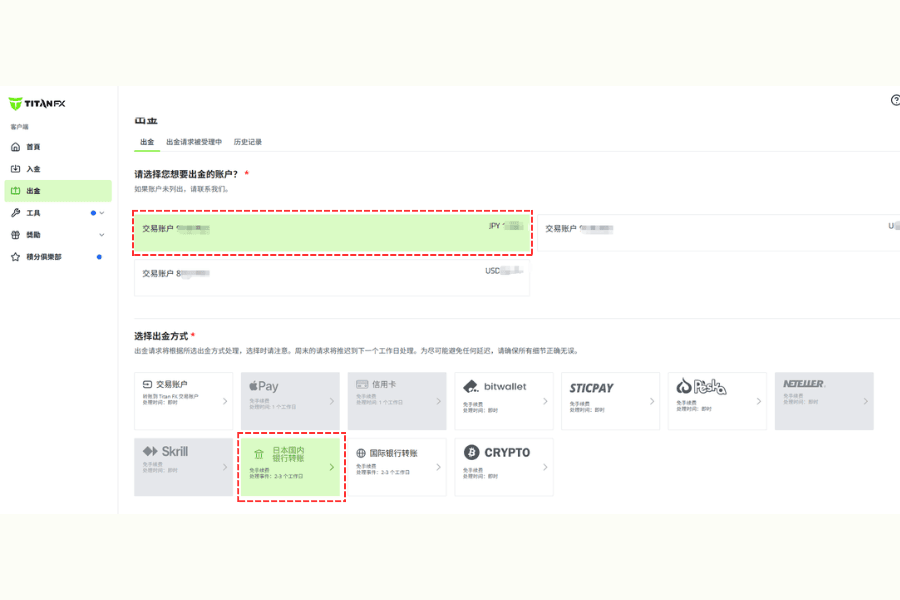Click the Titan FX logo

click(x=37, y=104)
